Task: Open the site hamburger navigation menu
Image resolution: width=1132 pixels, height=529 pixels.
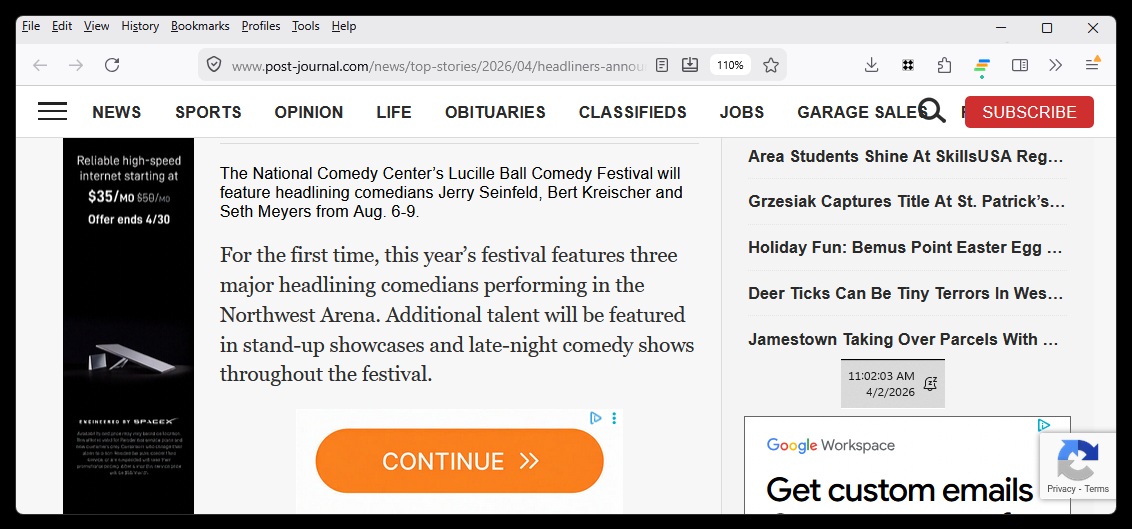Action: 53,111
